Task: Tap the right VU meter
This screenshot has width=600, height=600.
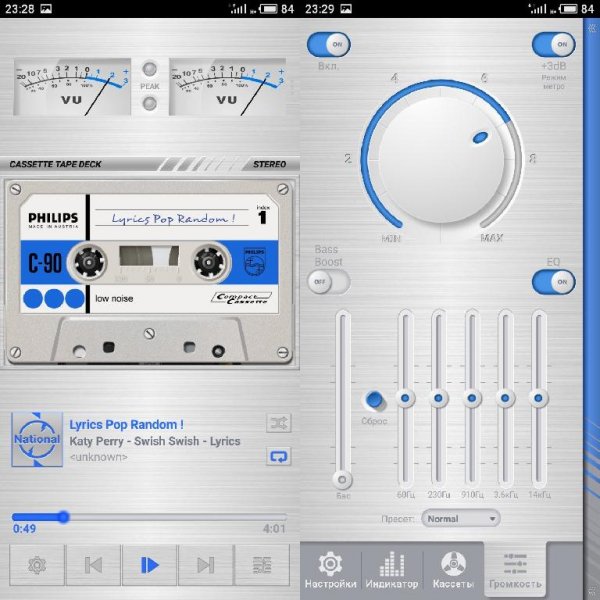Action: (228, 87)
